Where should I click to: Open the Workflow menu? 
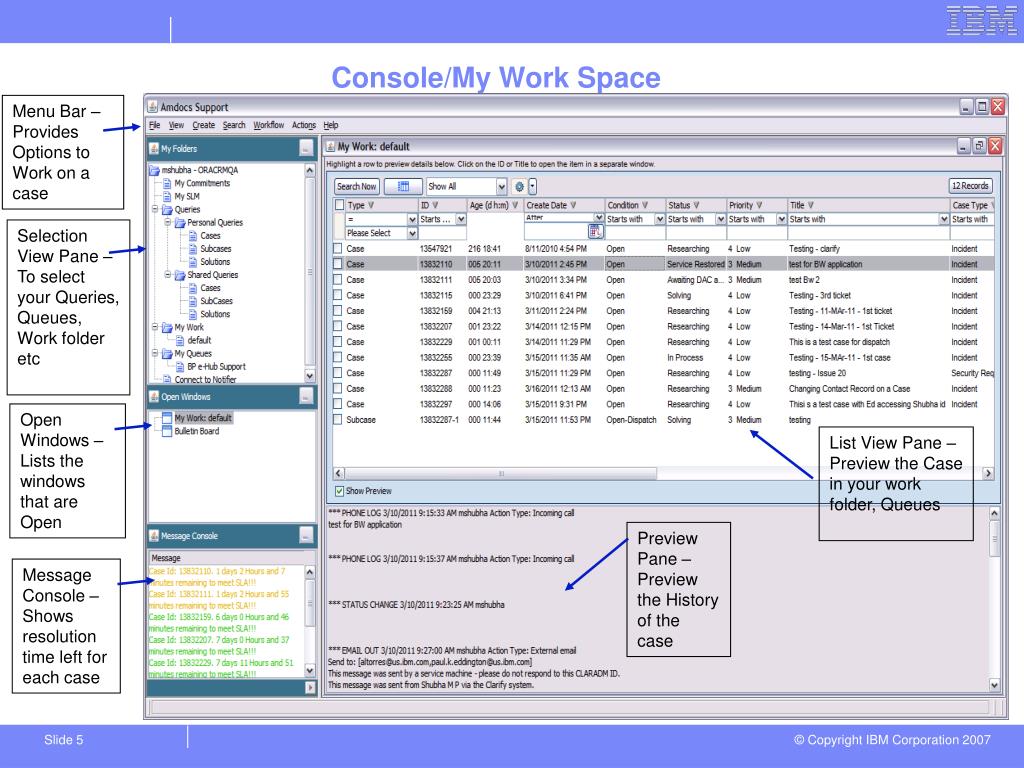coord(268,125)
